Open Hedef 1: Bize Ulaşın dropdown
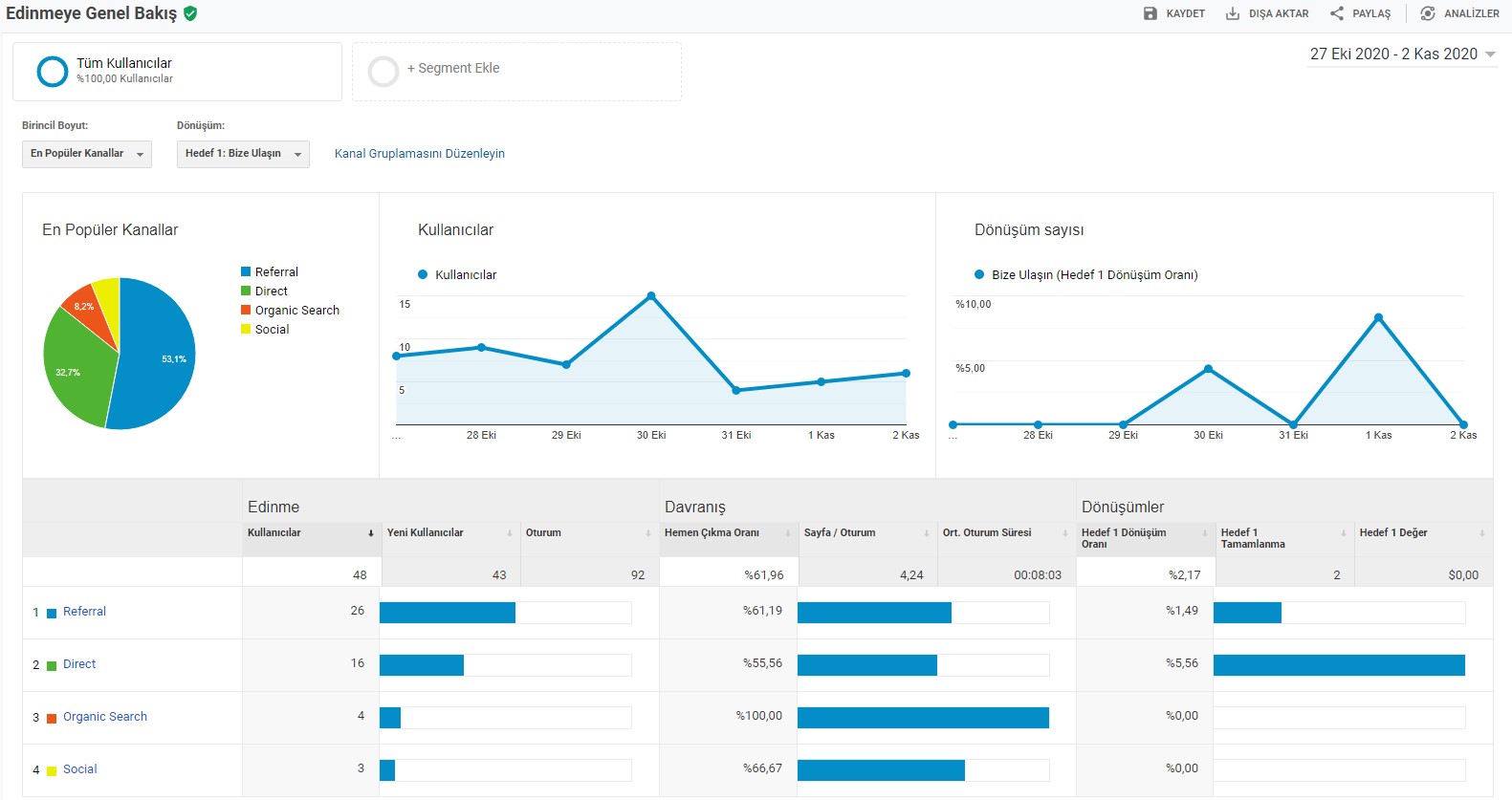Image resolution: width=1512 pixels, height=800 pixels. [243, 154]
